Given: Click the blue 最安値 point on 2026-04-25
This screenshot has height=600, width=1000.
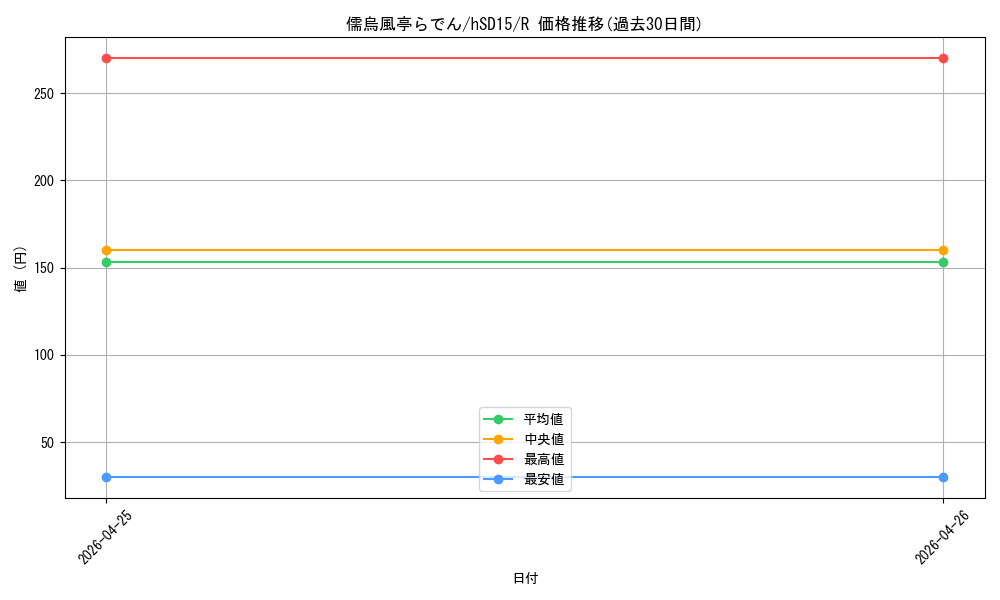Looking at the screenshot, I should 107,478.
